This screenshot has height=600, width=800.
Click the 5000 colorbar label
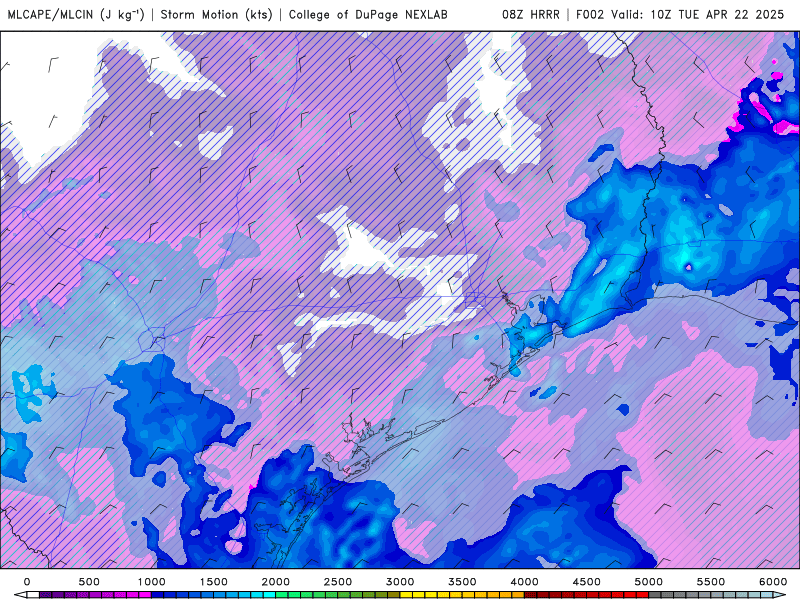pos(648,582)
